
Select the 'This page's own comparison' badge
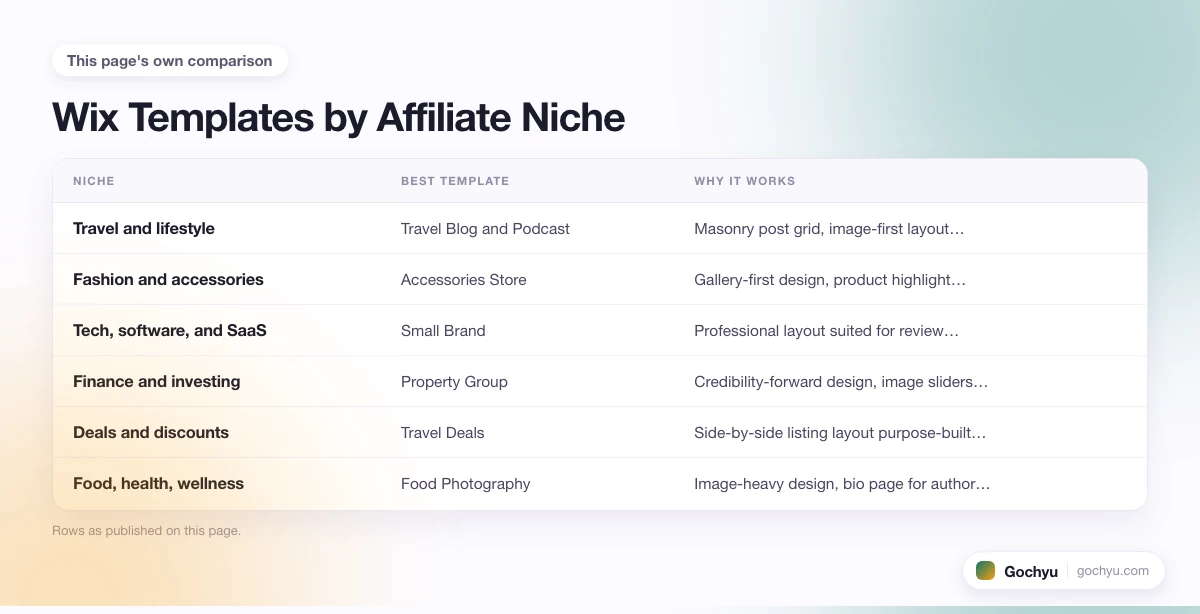pos(170,61)
